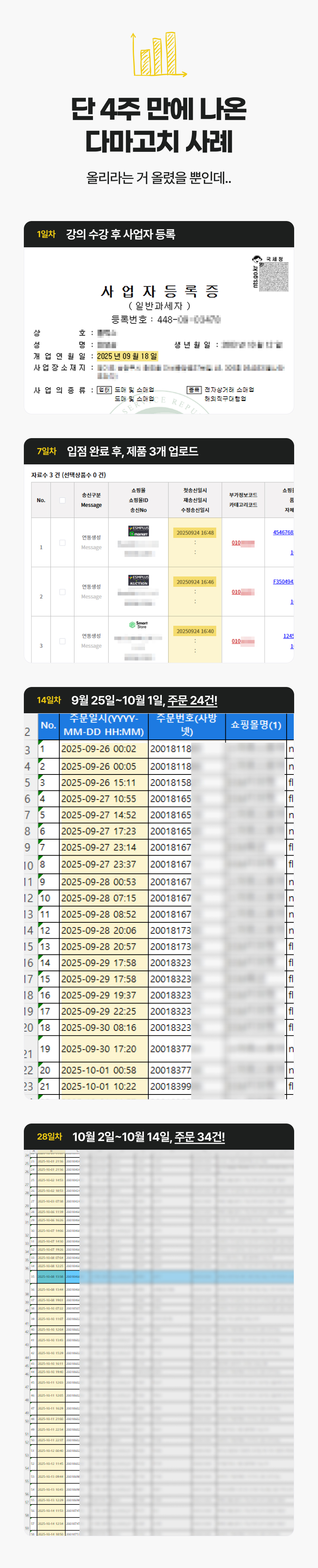Click the order date 2025-09-29 19:37 cell

[103, 995]
